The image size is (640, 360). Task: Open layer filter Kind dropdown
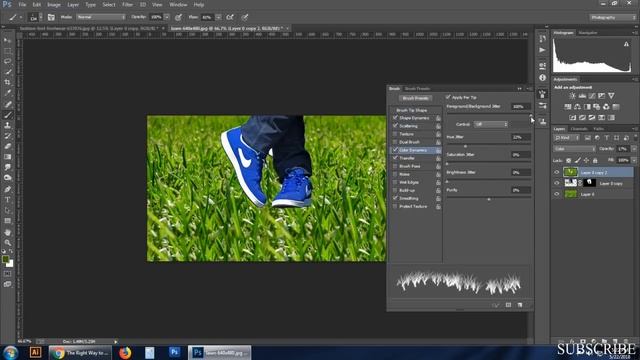[567, 138]
